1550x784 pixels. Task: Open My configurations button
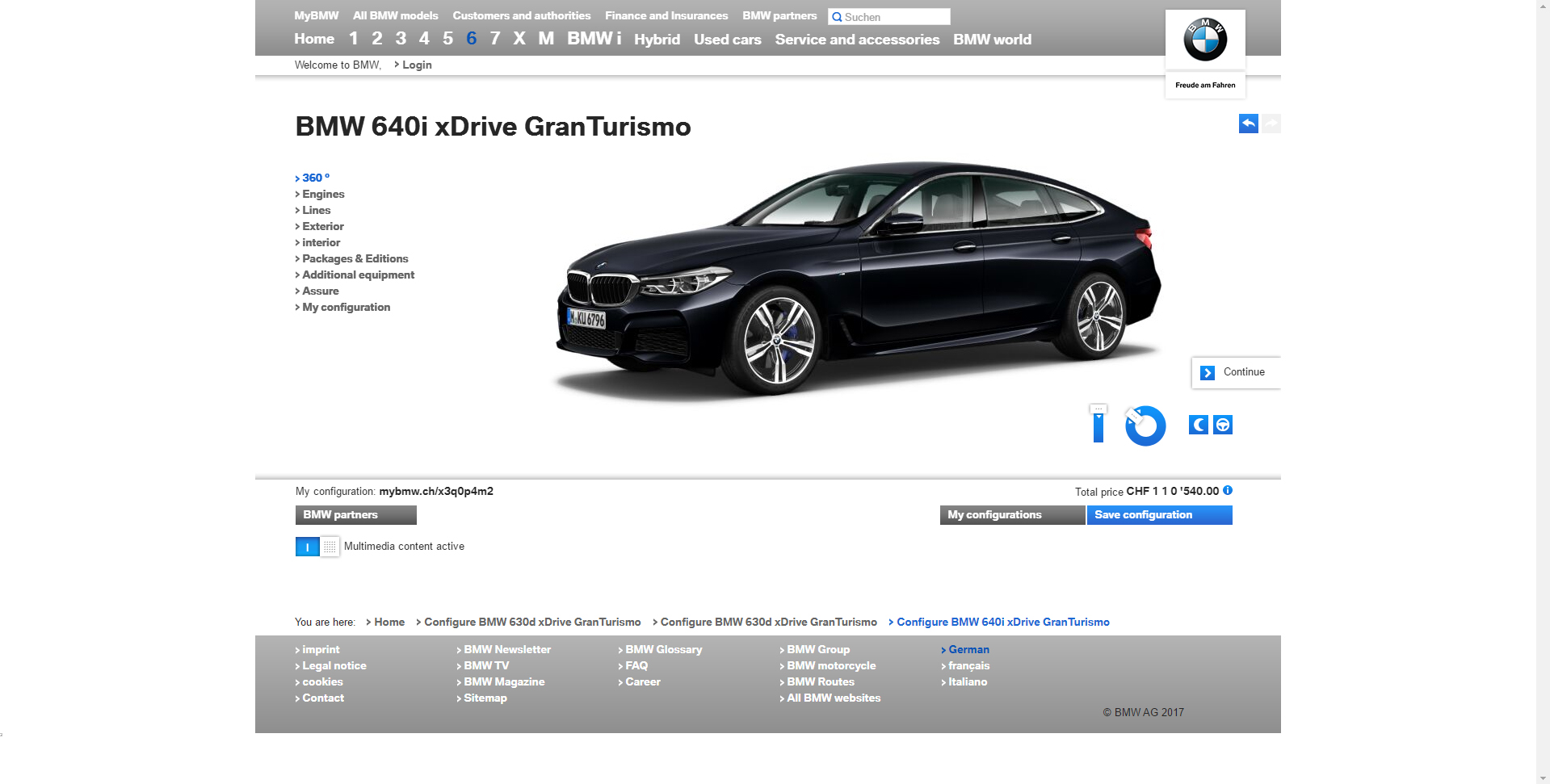1012,515
